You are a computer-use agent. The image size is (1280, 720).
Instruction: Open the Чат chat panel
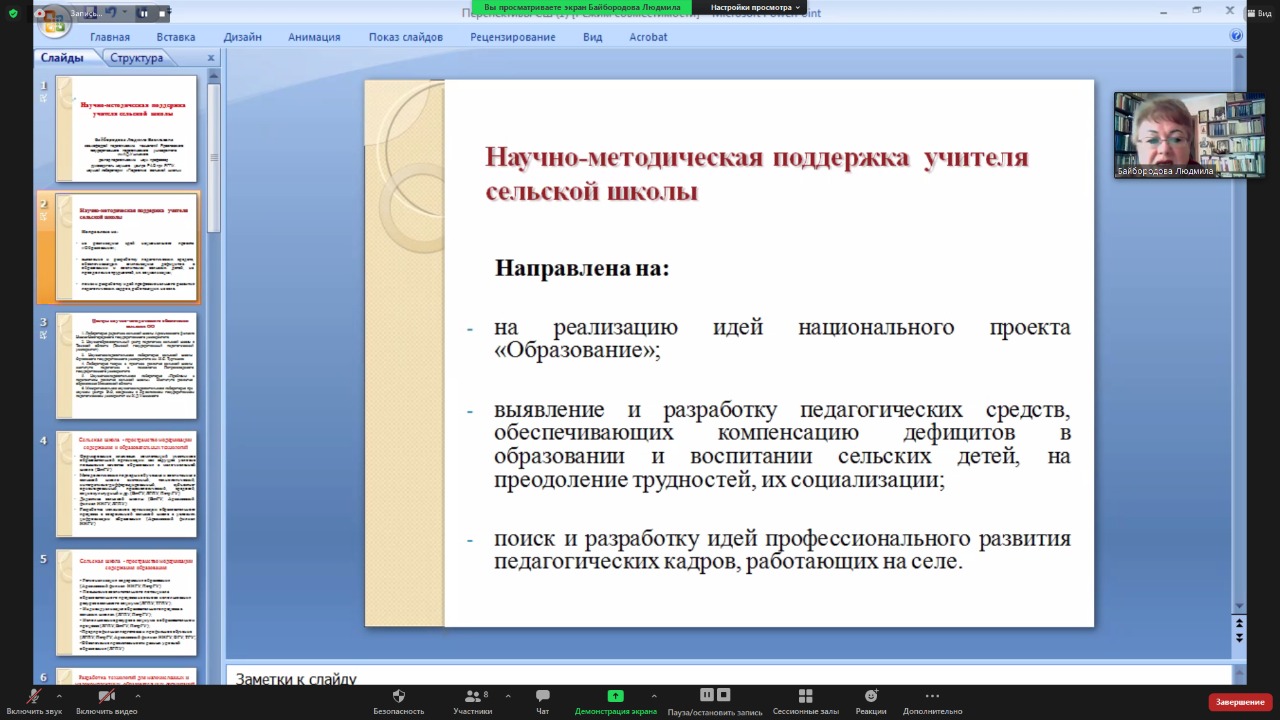click(x=542, y=697)
